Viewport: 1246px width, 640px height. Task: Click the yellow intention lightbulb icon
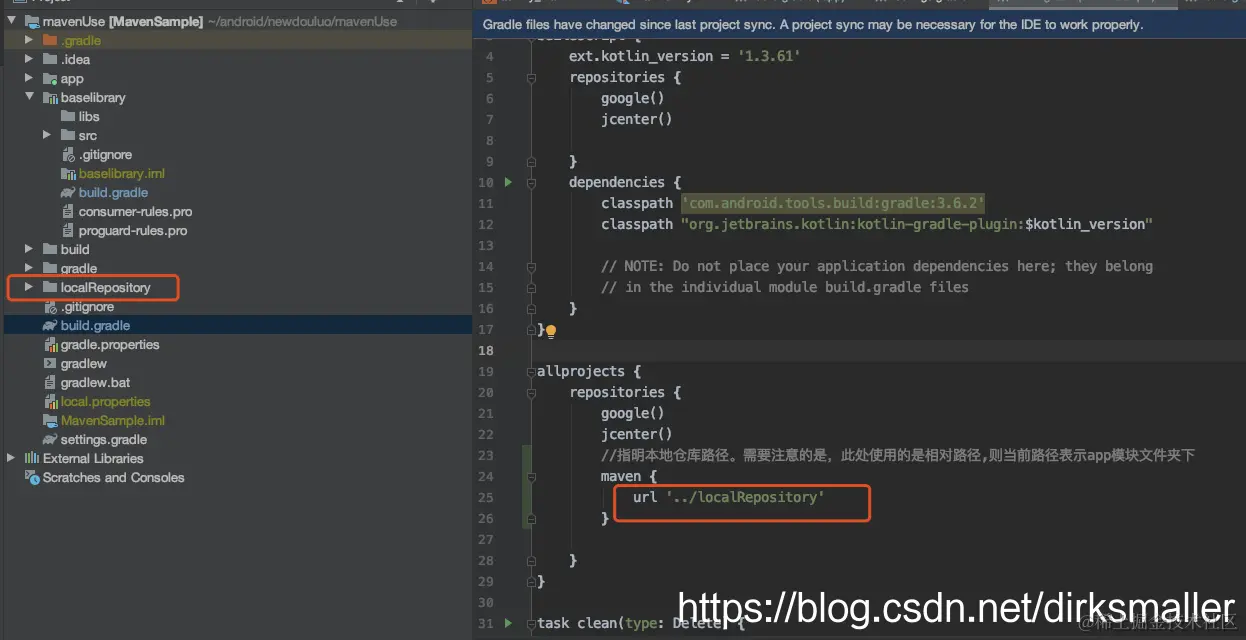pyautogui.click(x=550, y=330)
